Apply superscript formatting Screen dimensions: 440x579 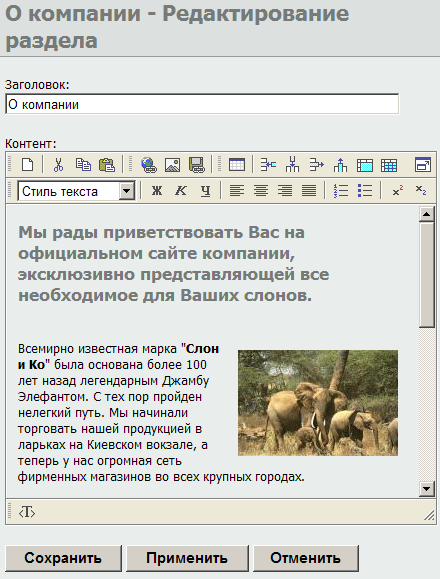pyautogui.click(x=398, y=191)
